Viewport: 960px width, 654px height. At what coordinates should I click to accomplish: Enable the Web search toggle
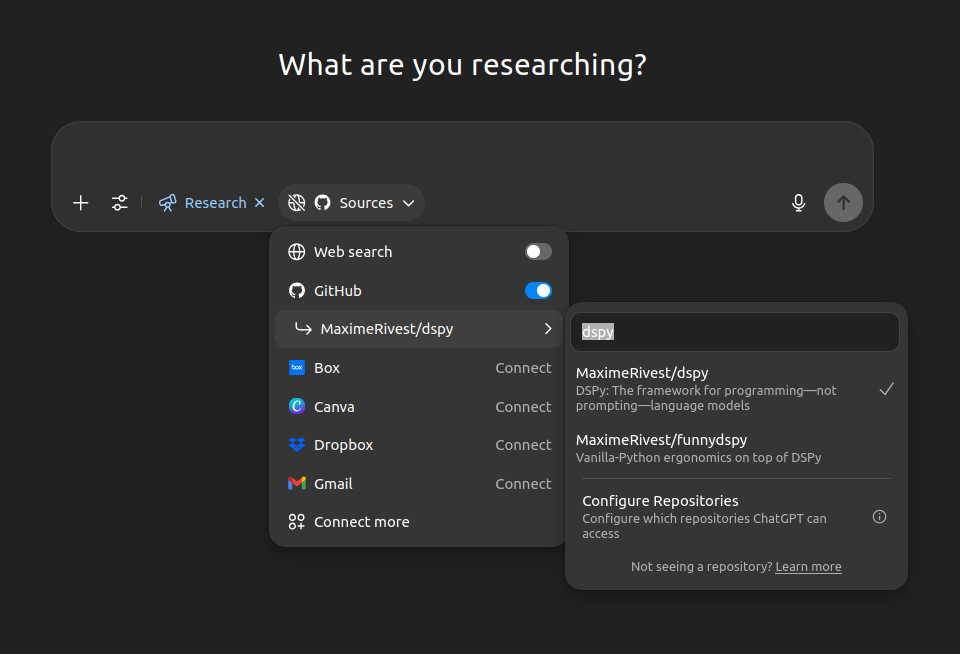pos(538,252)
